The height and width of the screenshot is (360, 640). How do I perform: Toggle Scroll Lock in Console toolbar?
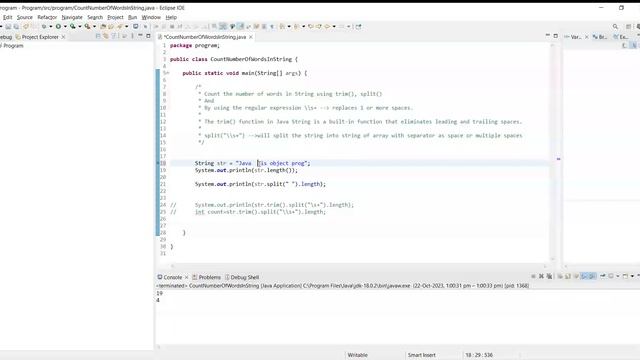pyautogui.click(x=568, y=276)
